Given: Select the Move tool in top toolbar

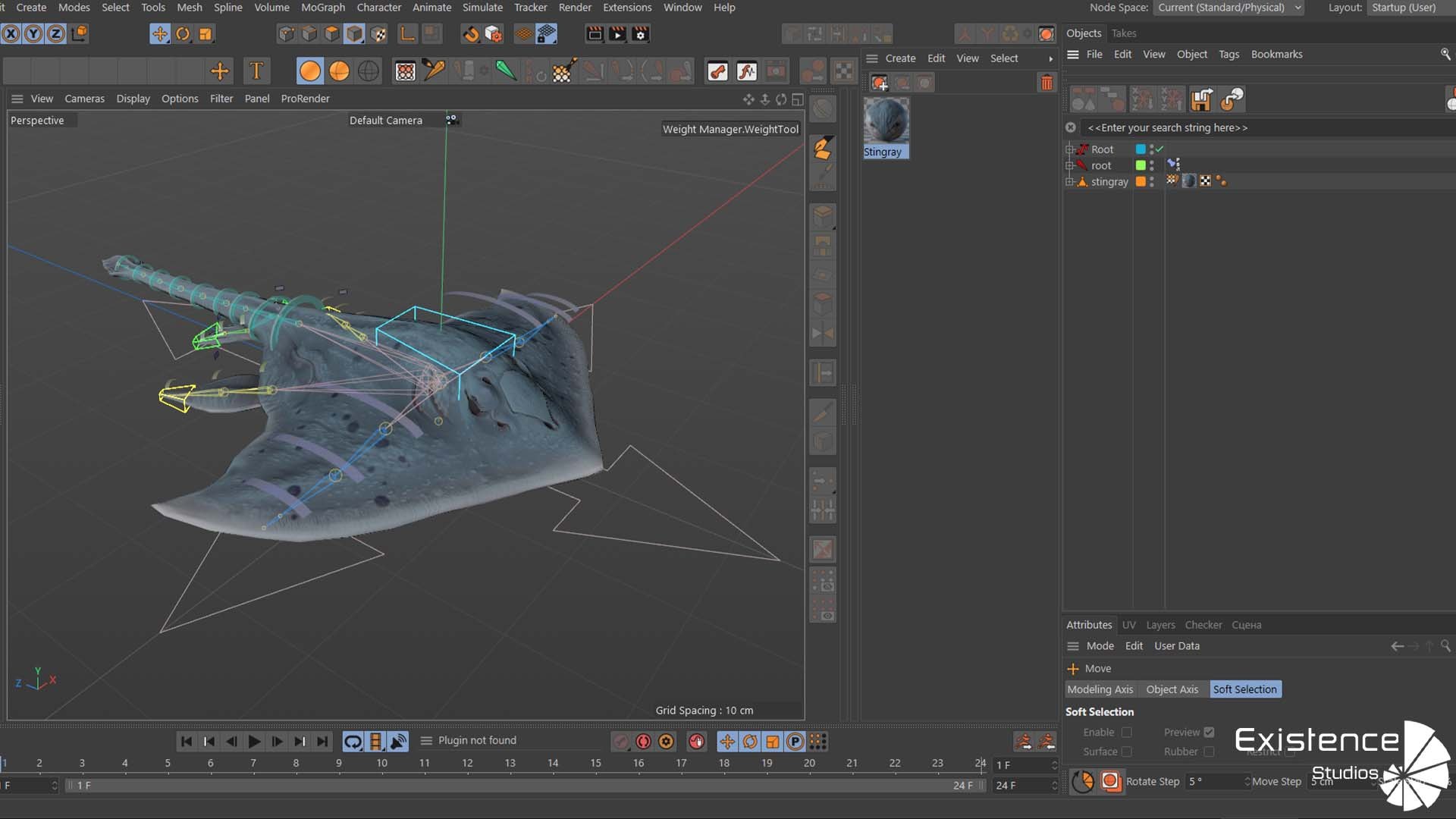Looking at the screenshot, I should click(x=159, y=34).
